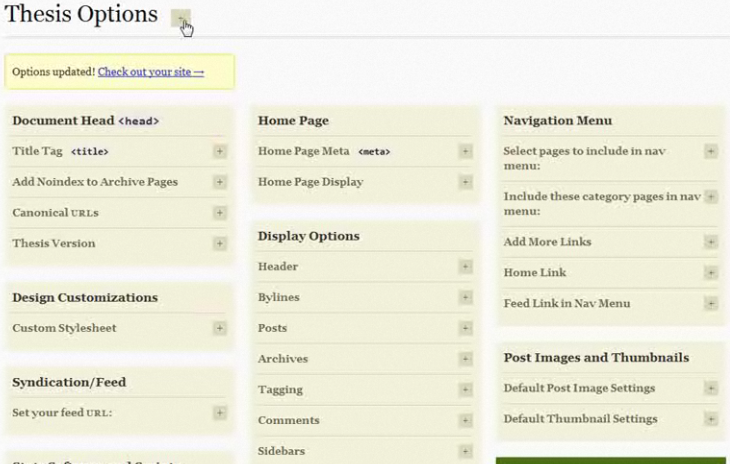This screenshot has width=730, height=464.
Task: Click the Post Images and Thumbnails heading
Action: (596, 357)
